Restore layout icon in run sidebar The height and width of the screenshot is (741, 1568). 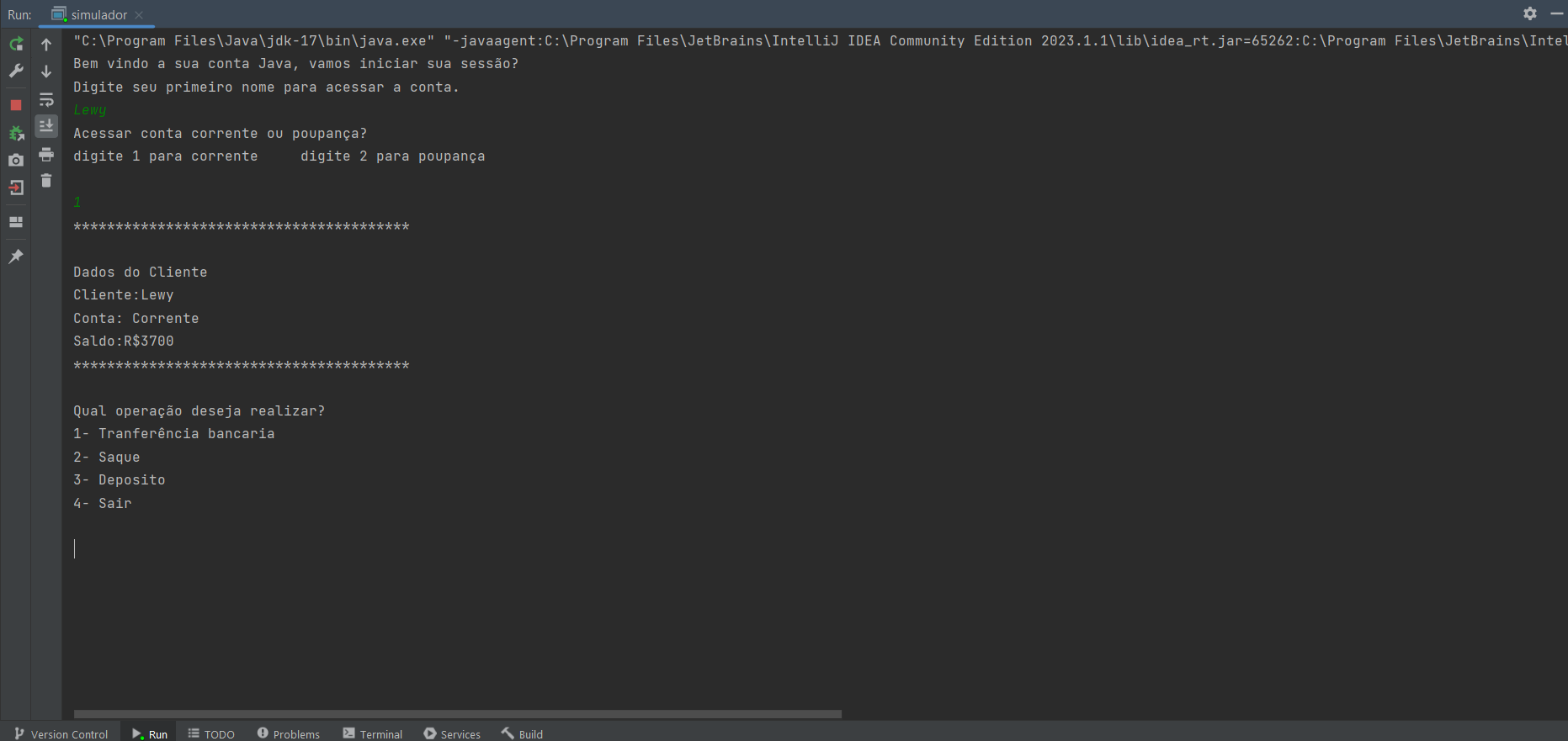click(x=16, y=222)
